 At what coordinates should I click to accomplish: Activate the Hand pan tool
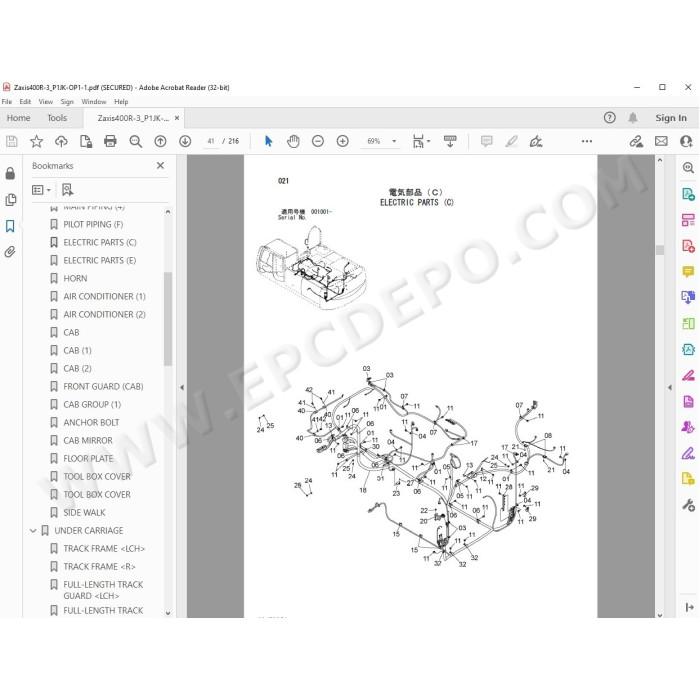tap(293, 142)
